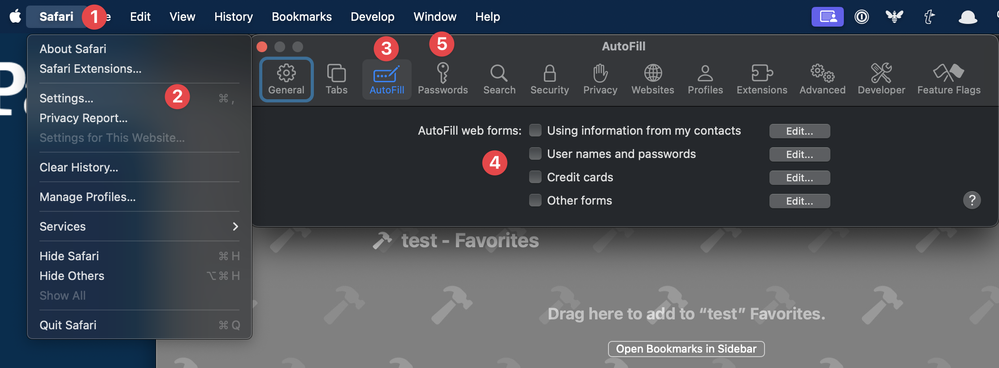Screen dimensions: 999x368
Task: Edit saved credit cards
Action: click(x=800, y=178)
